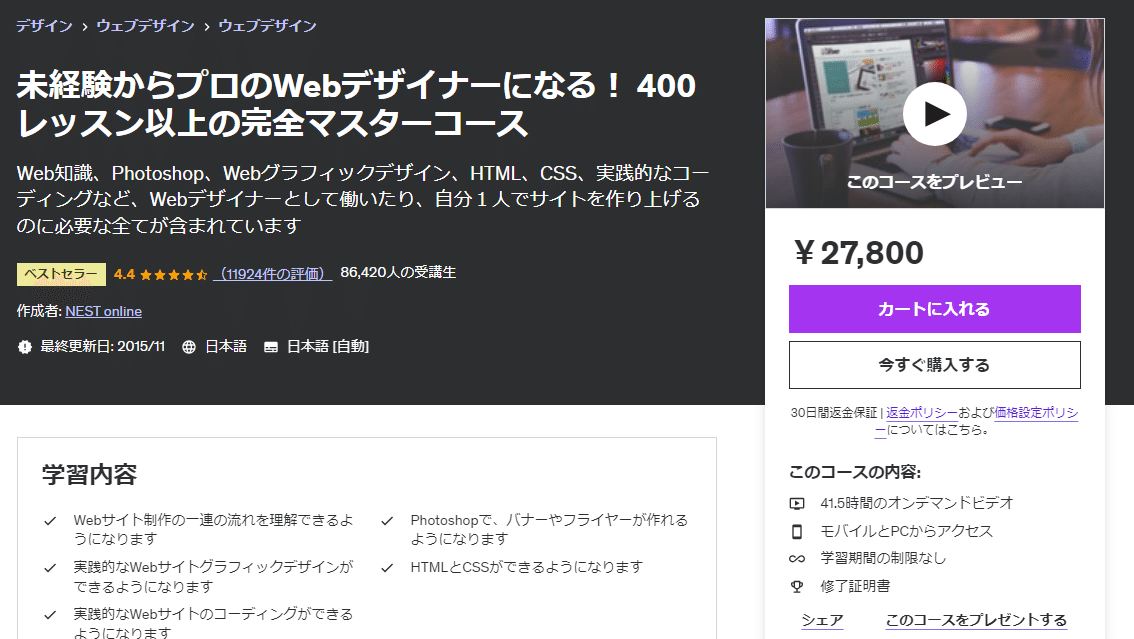Click 今すぐ購入する buy now button
1134x639 pixels.
pos(934,365)
